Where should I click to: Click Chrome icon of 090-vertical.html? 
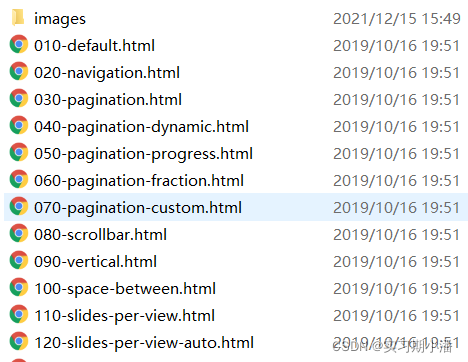(19, 260)
